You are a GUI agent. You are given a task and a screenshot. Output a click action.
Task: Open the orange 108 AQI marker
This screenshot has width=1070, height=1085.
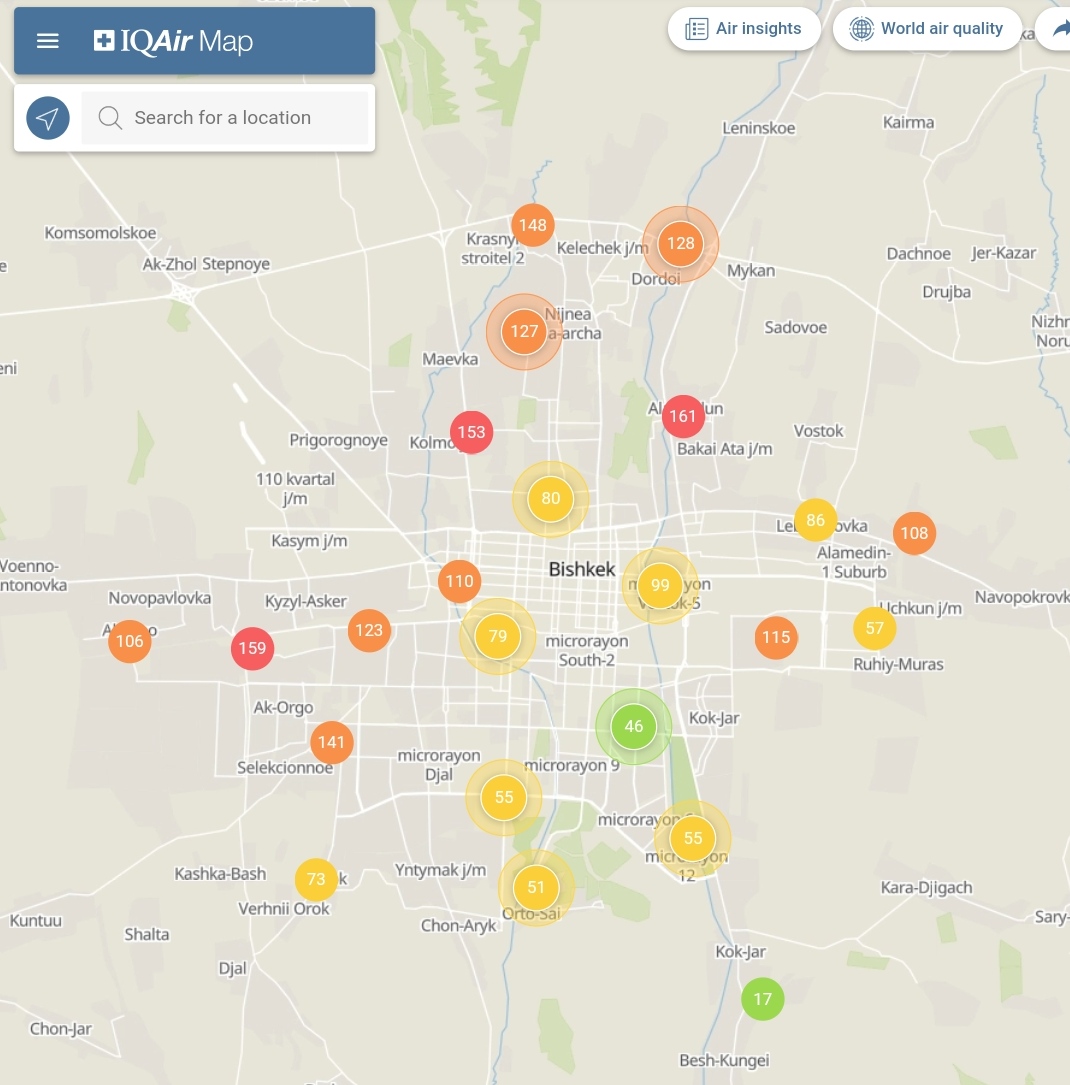tap(914, 533)
